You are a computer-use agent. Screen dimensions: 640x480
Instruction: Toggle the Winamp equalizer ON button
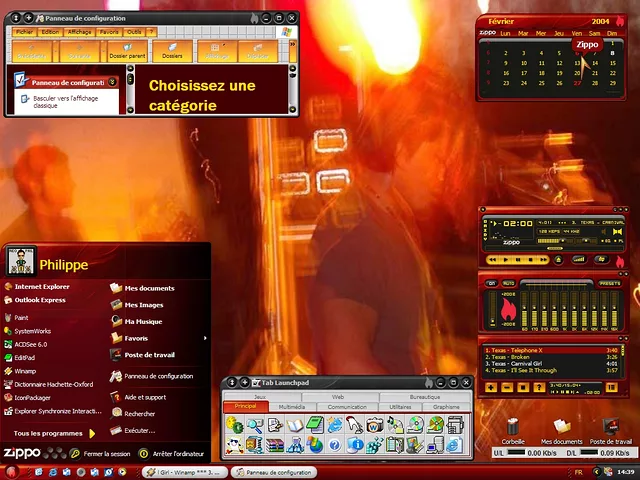pyautogui.click(x=493, y=283)
